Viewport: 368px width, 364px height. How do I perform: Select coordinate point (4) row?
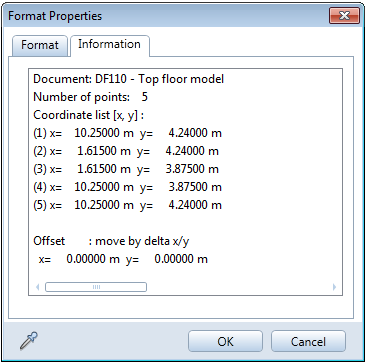[x=127, y=187]
